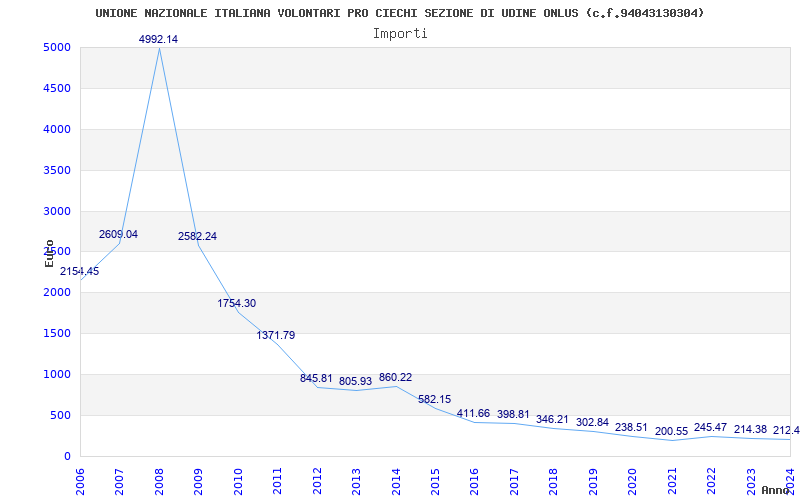The height and width of the screenshot is (500, 800).
Task: Select the 302.84 data label
Action: click(592, 422)
